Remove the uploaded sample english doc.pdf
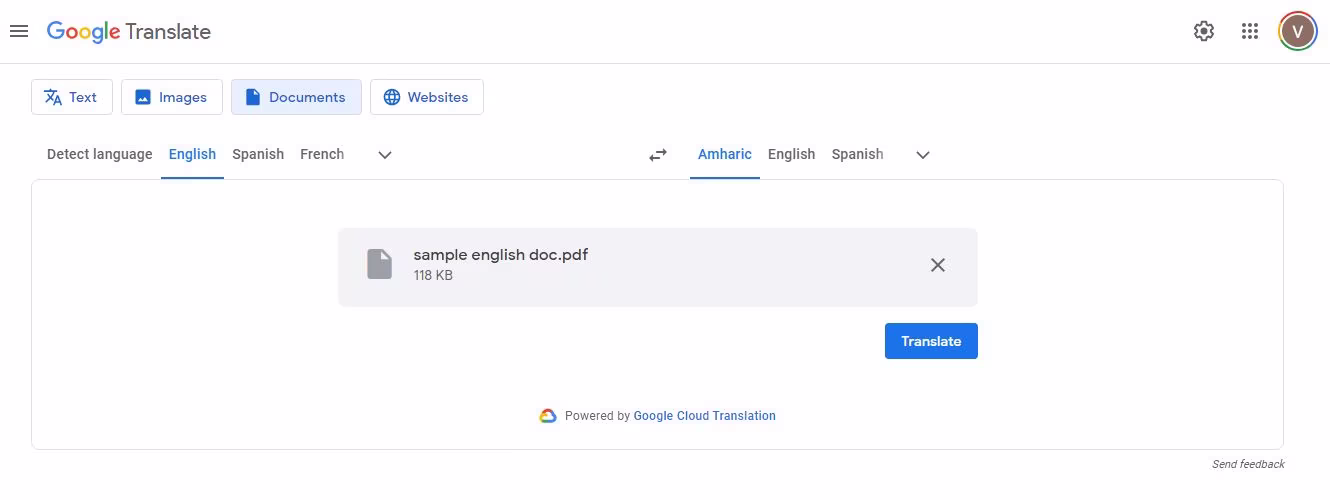The image size is (1330, 500). (937, 265)
